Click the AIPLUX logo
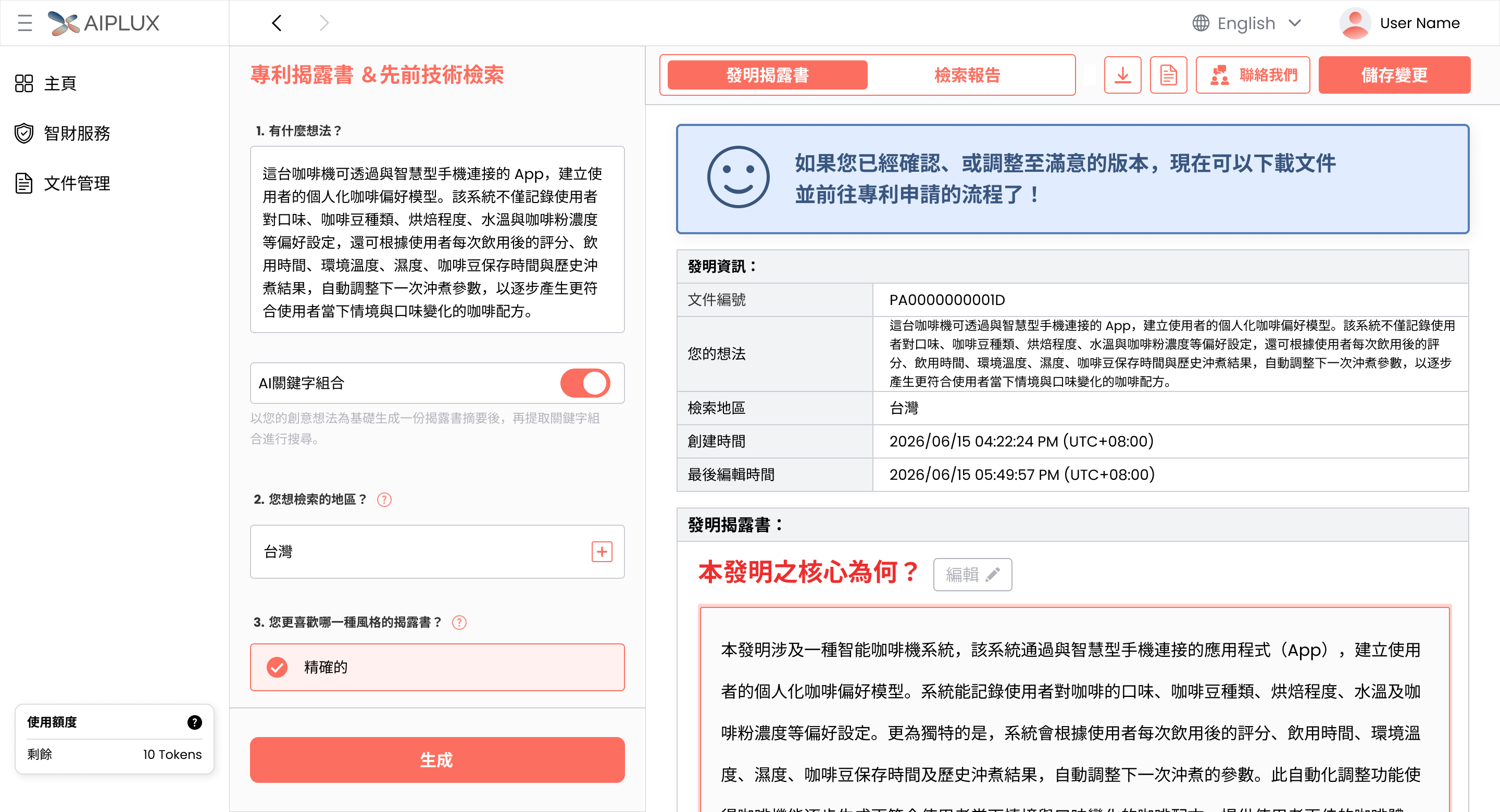The width and height of the screenshot is (1500, 812). tap(104, 23)
